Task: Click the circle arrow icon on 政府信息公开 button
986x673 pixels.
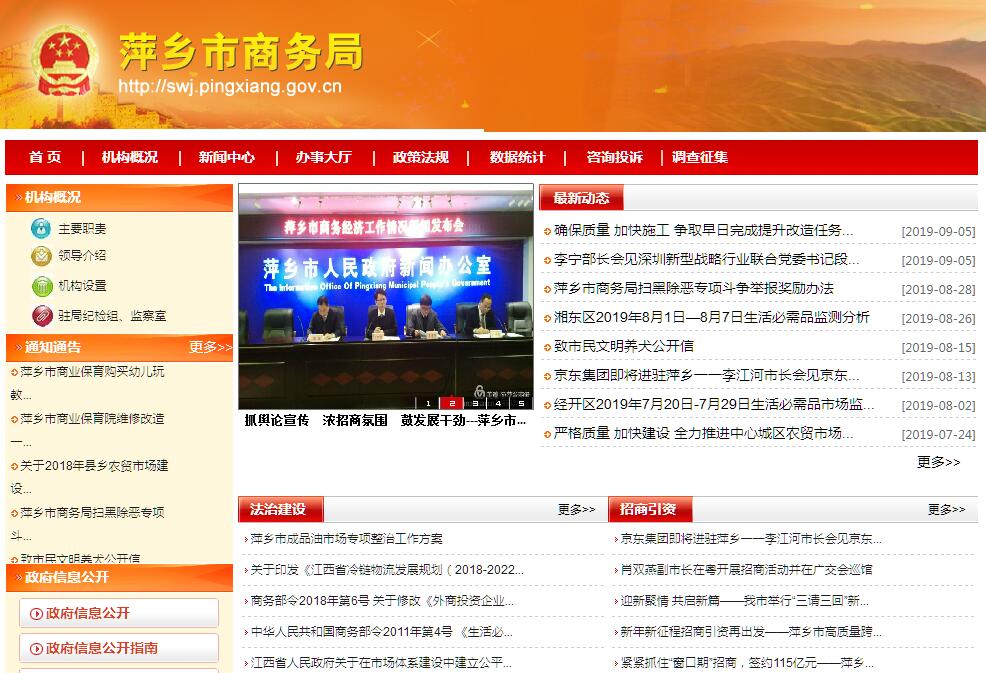Action: [37, 613]
